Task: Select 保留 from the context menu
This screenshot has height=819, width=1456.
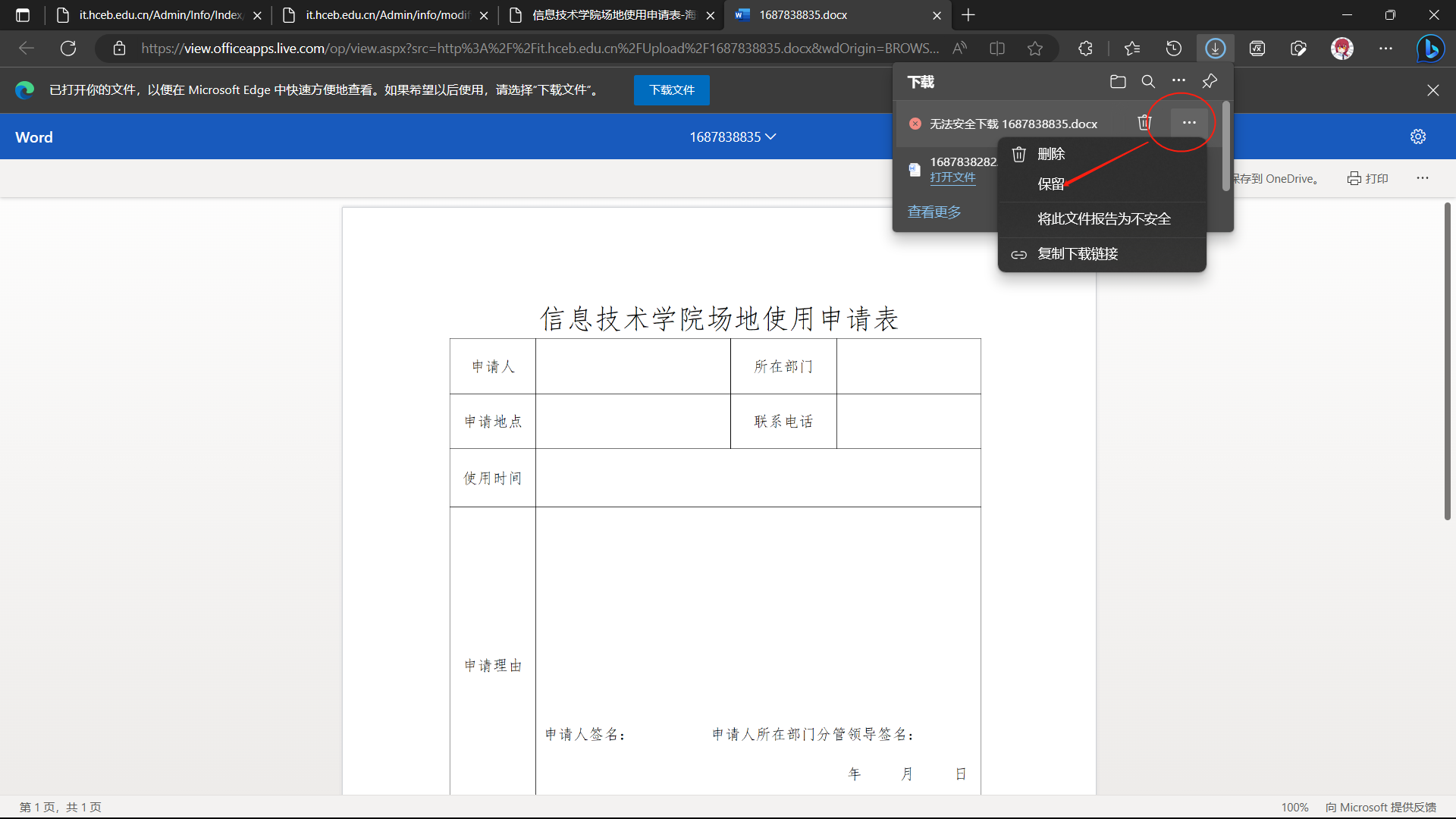Action: 1051,184
